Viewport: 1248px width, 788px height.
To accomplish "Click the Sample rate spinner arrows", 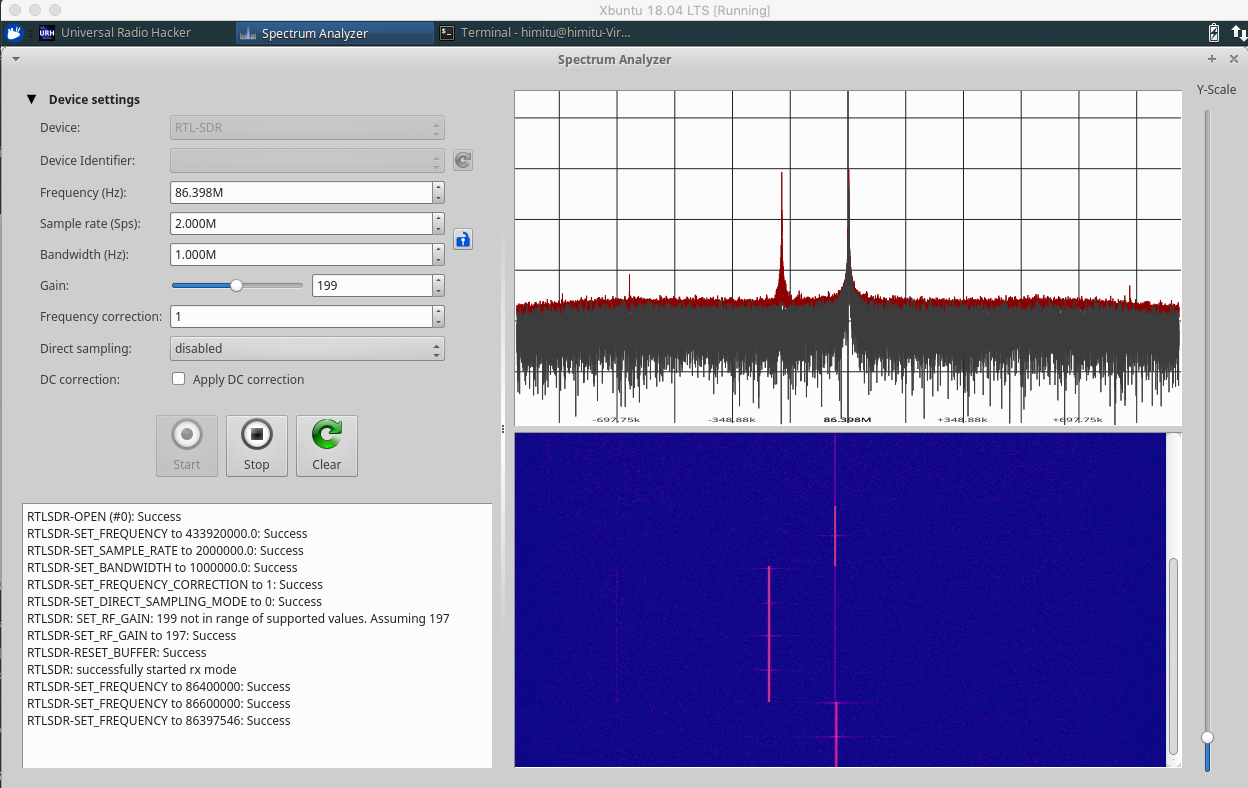I will pyautogui.click(x=438, y=223).
